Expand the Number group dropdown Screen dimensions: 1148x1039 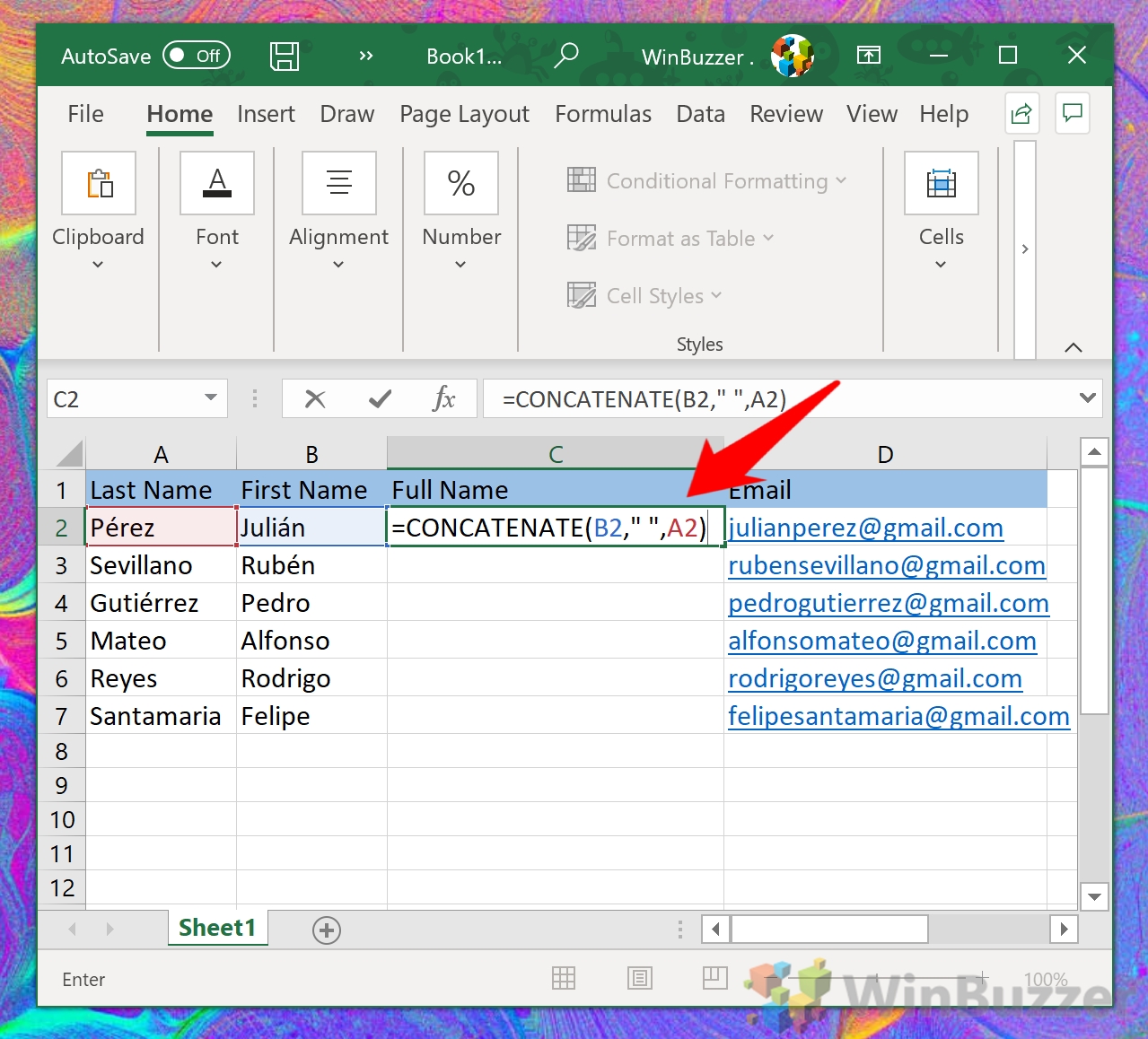[460, 265]
